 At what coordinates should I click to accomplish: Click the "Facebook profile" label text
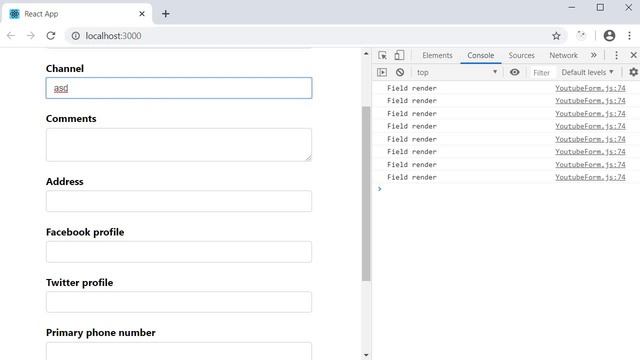tap(85, 232)
